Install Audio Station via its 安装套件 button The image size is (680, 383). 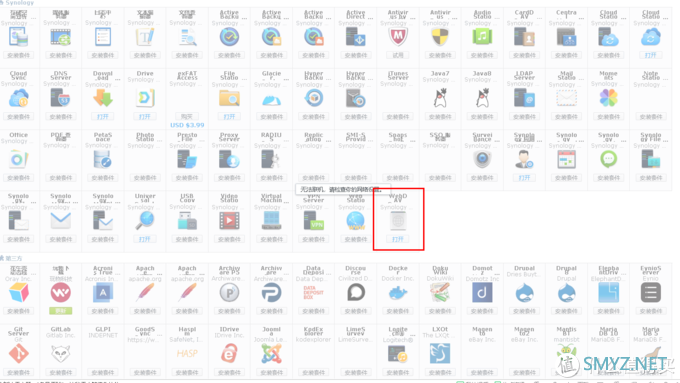click(x=482, y=55)
